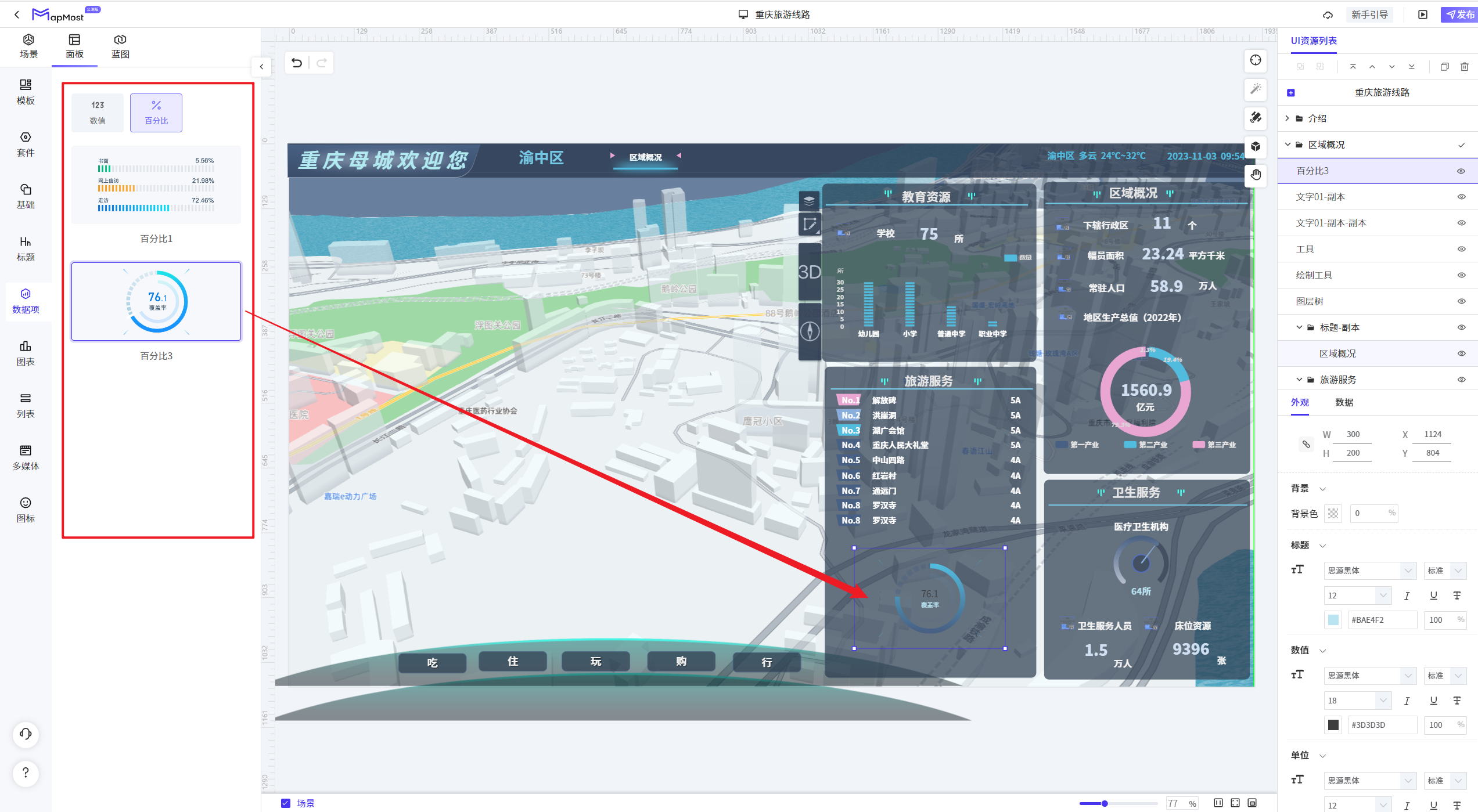
Task: Redo the last canvas action
Action: [322, 63]
